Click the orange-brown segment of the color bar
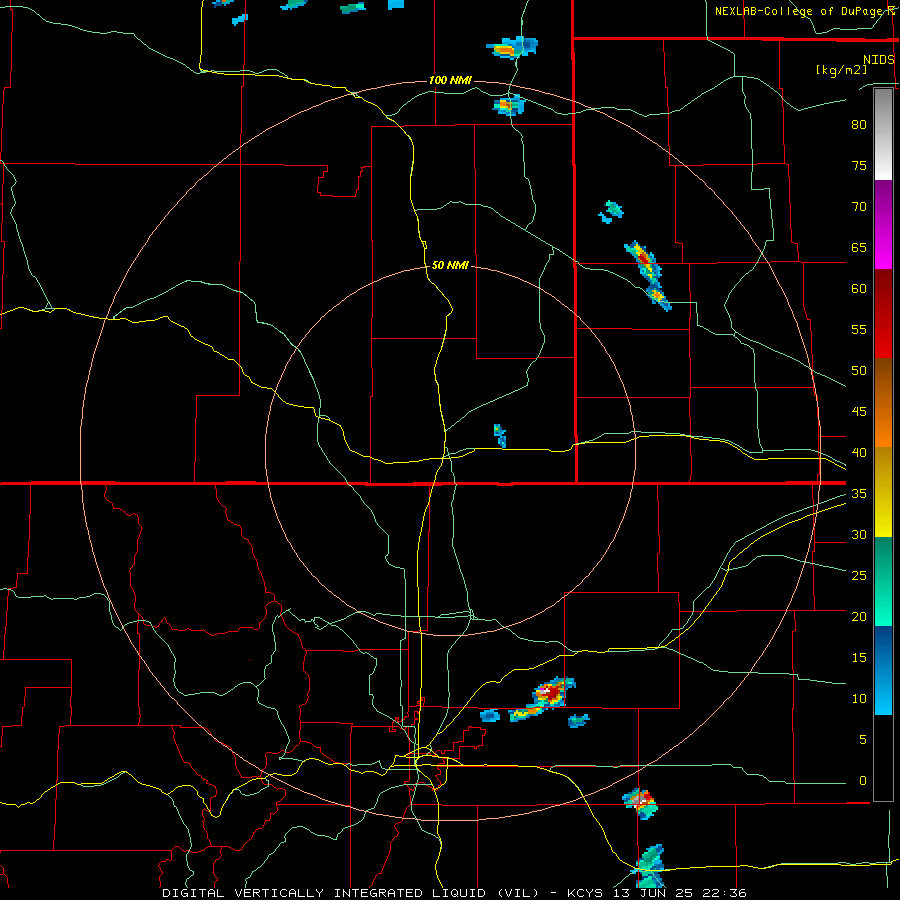The width and height of the screenshot is (900, 900). click(883, 403)
